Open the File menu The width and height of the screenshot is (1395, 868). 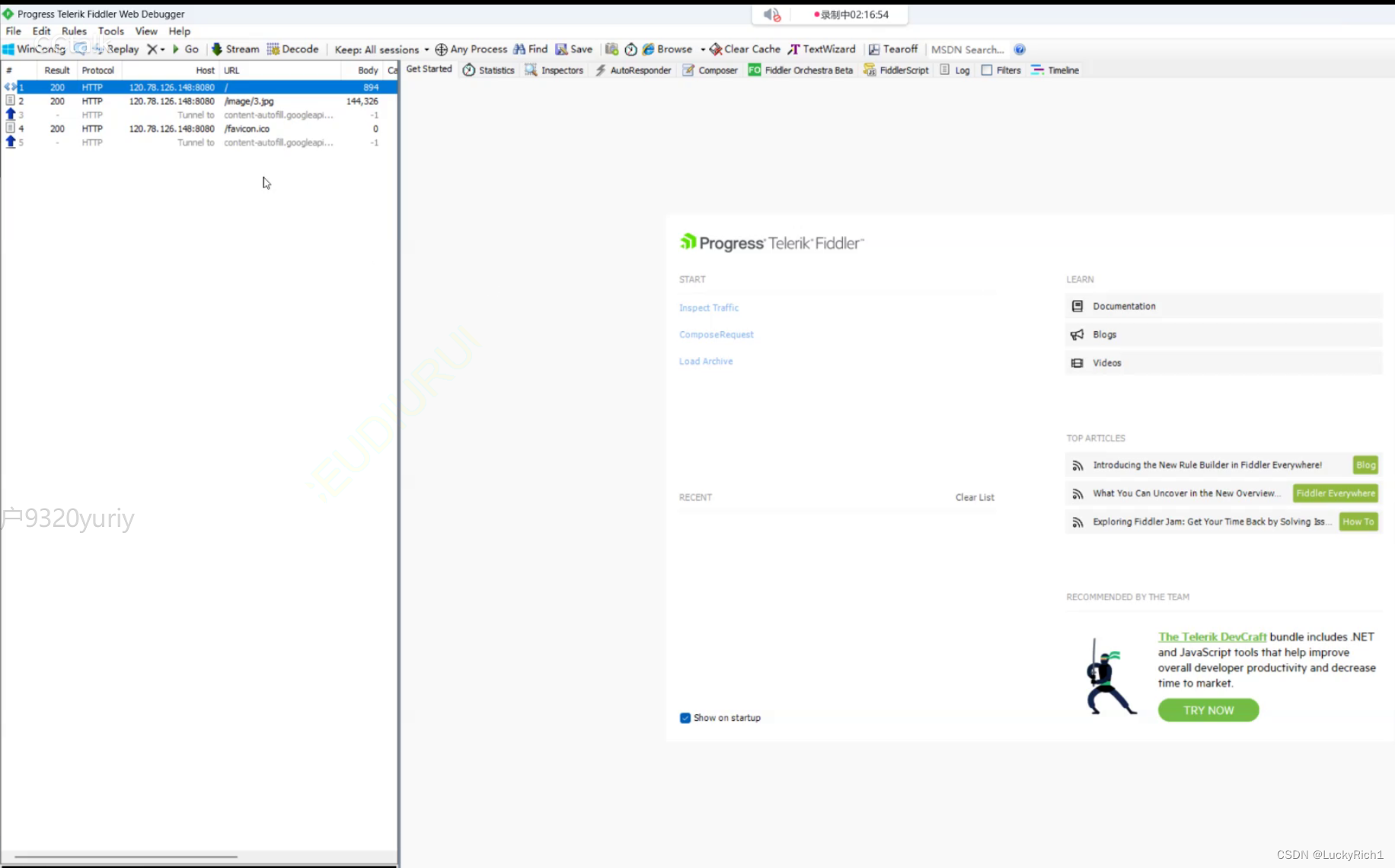[x=14, y=31]
